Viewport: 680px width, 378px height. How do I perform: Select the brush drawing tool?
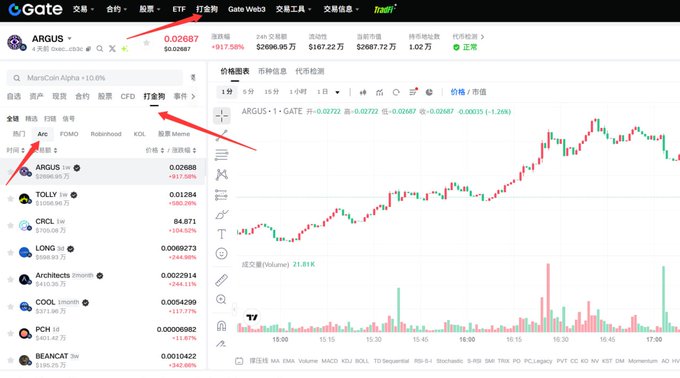pyautogui.click(x=222, y=215)
